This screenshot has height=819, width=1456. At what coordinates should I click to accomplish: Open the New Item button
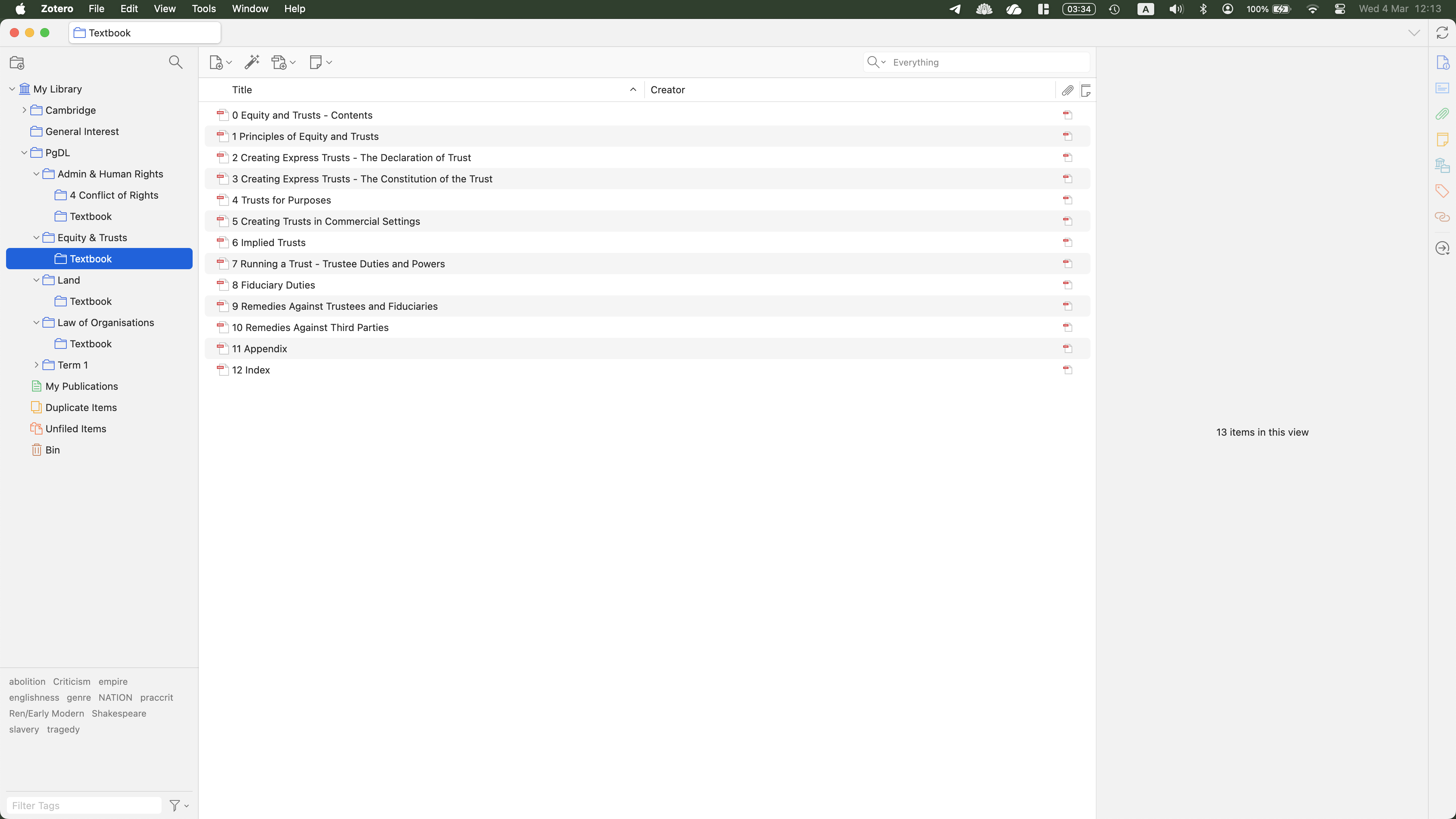[220, 62]
